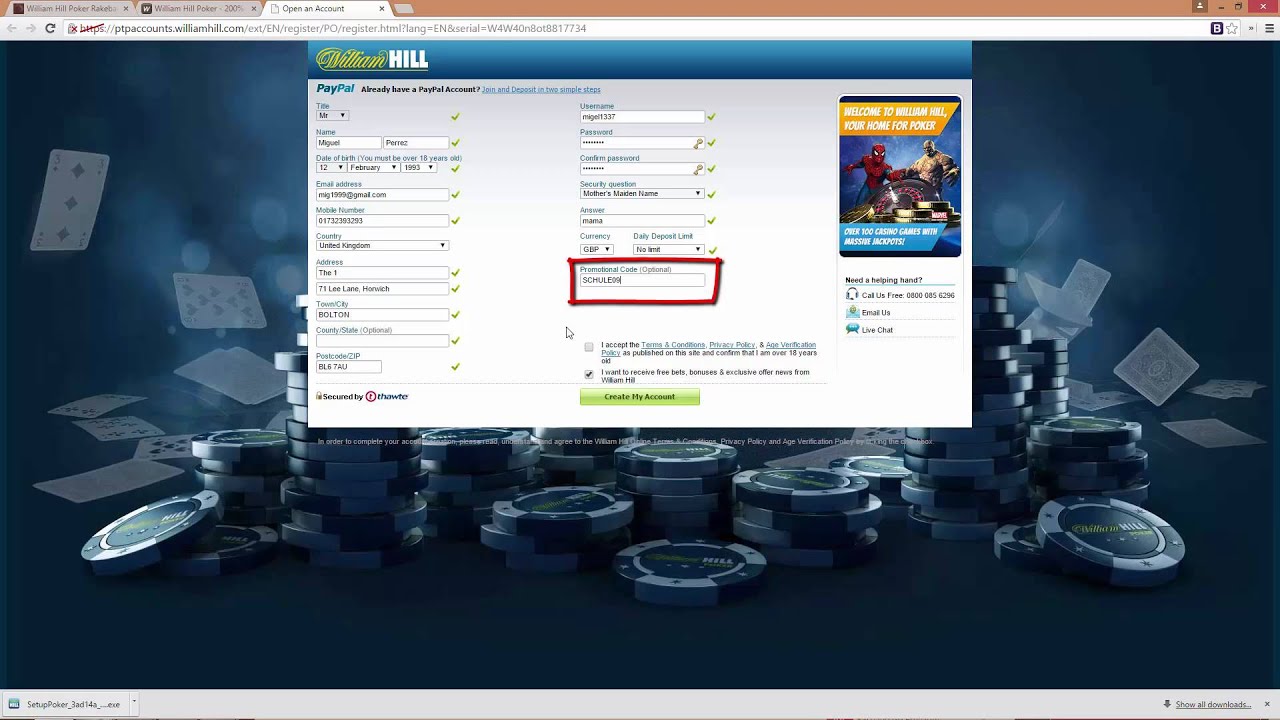Image resolution: width=1280 pixels, height=720 pixels.
Task: Click the key icon in Password field
Action: 698,143
